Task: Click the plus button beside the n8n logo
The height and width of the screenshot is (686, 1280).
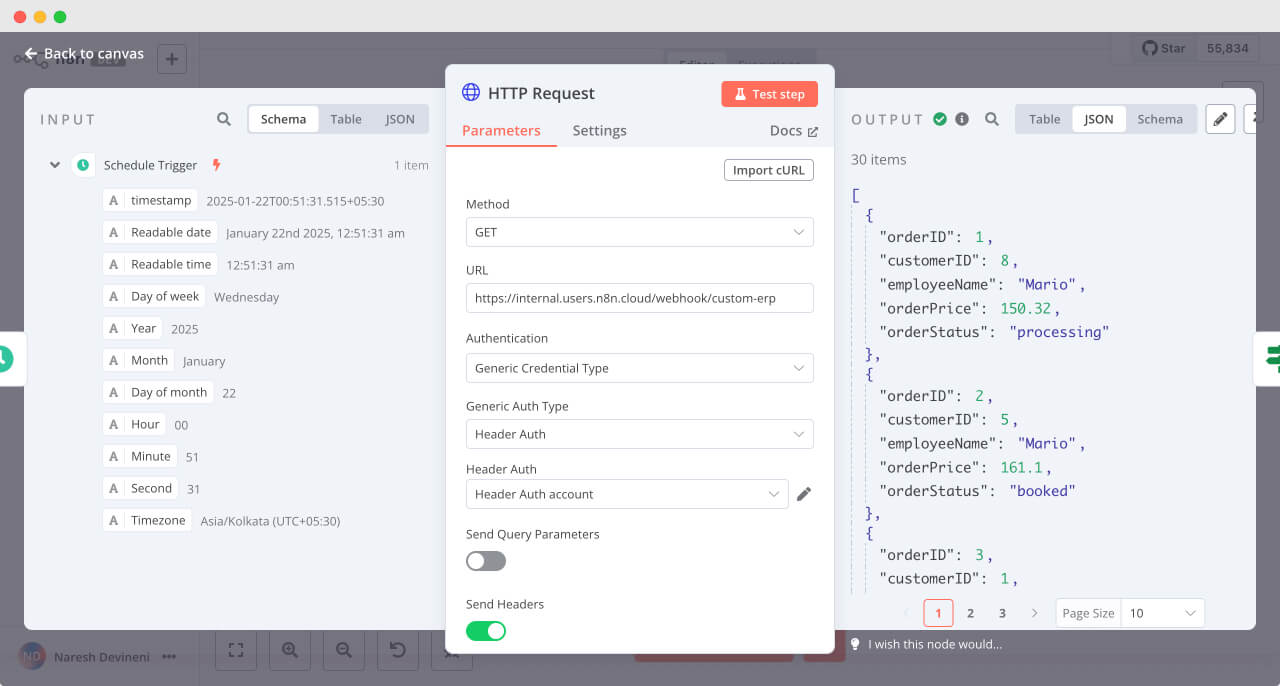Action: [171, 59]
